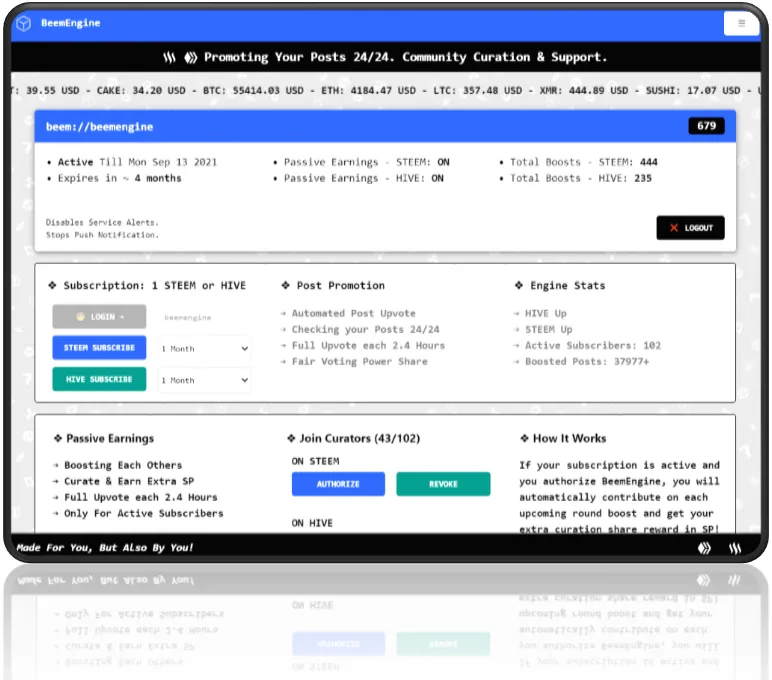Click 'Total Boosts - HIVE: 235' line

tap(580, 178)
